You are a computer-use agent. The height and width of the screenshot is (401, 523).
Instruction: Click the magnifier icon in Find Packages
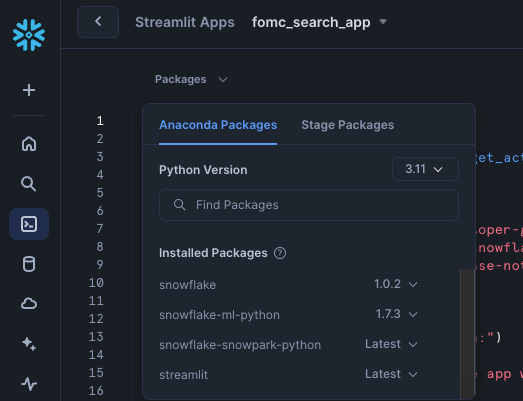tap(179, 205)
